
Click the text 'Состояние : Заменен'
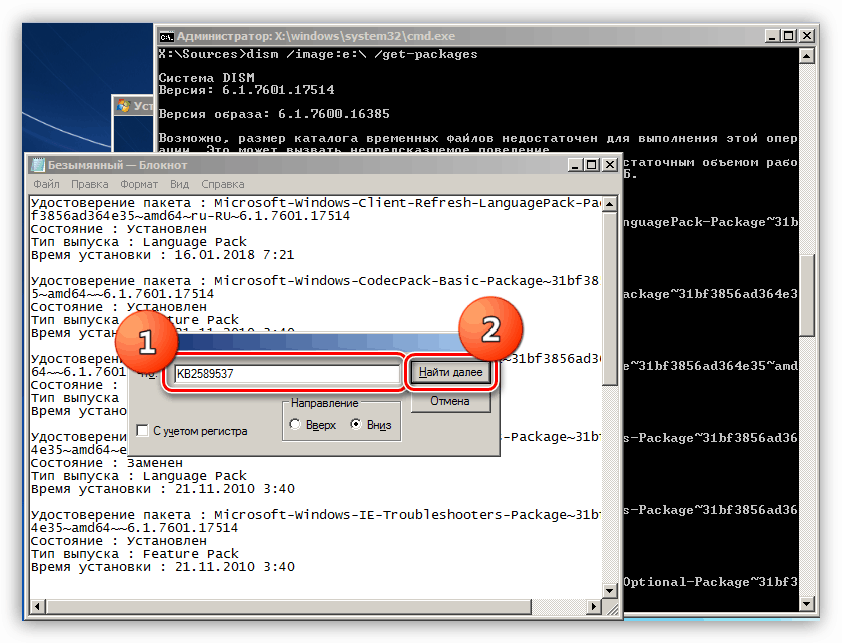click(x=106, y=463)
